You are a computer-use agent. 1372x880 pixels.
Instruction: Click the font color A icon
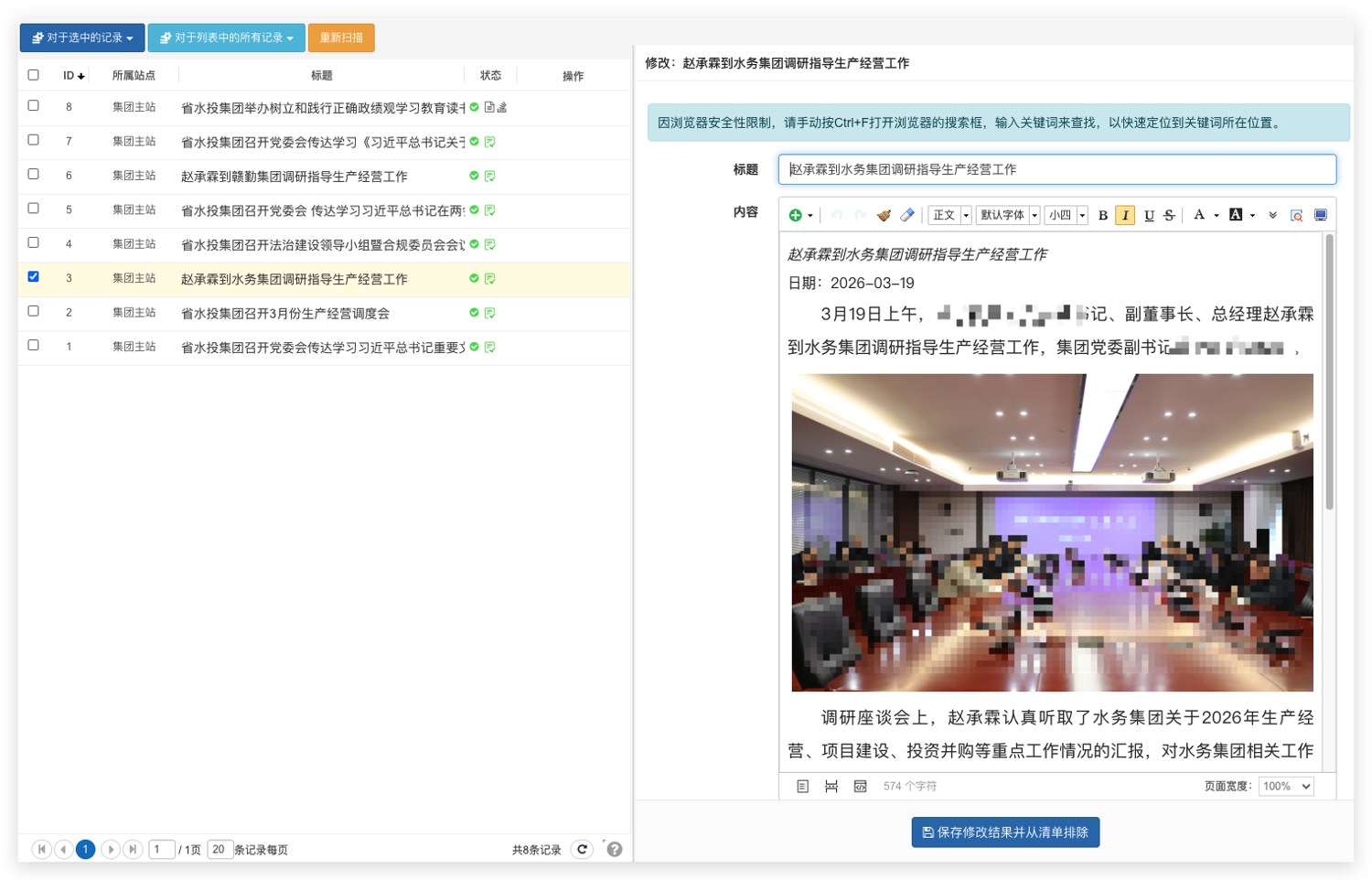pyautogui.click(x=1199, y=215)
